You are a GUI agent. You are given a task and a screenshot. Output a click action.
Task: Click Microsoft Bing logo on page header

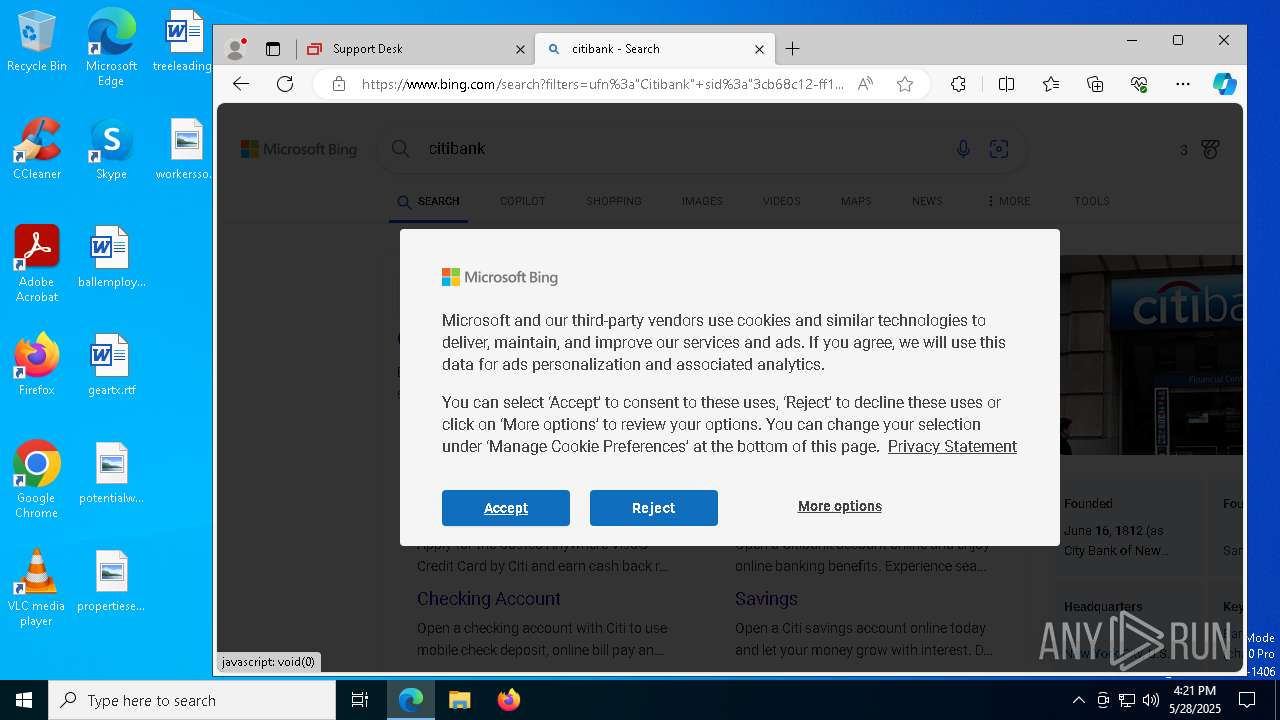click(x=299, y=149)
